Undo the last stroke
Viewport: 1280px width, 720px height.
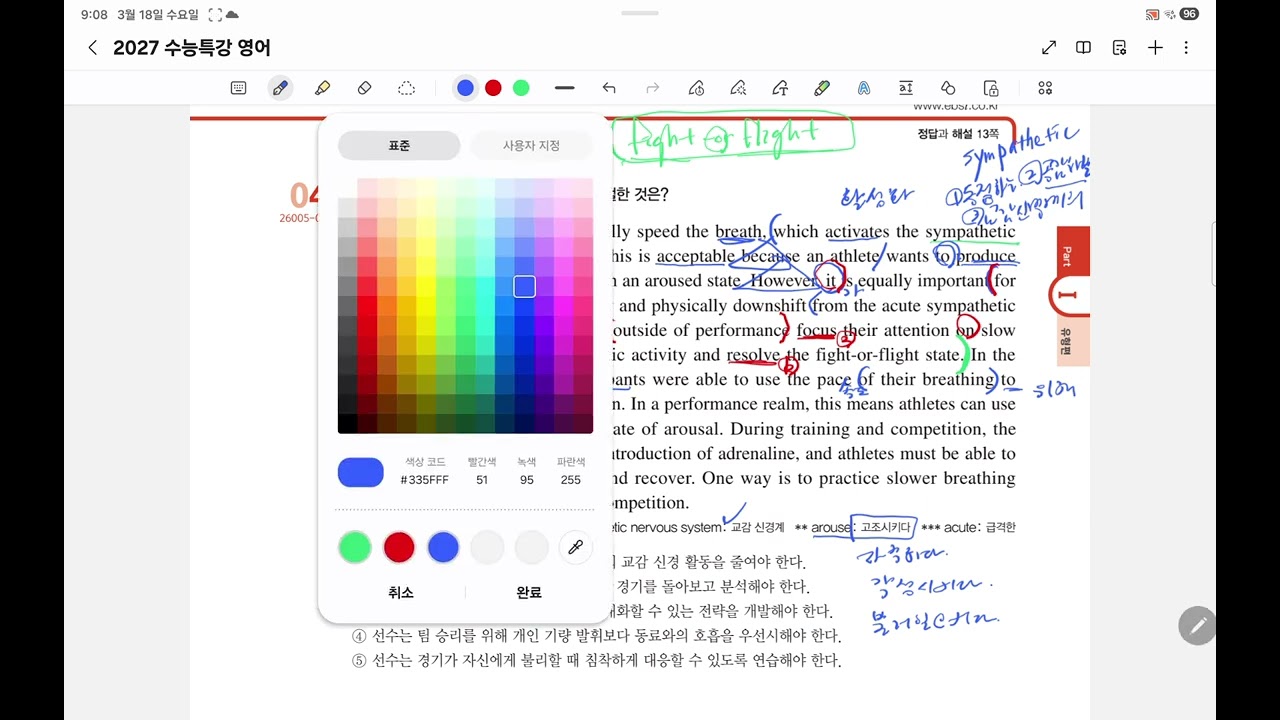[x=609, y=88]
